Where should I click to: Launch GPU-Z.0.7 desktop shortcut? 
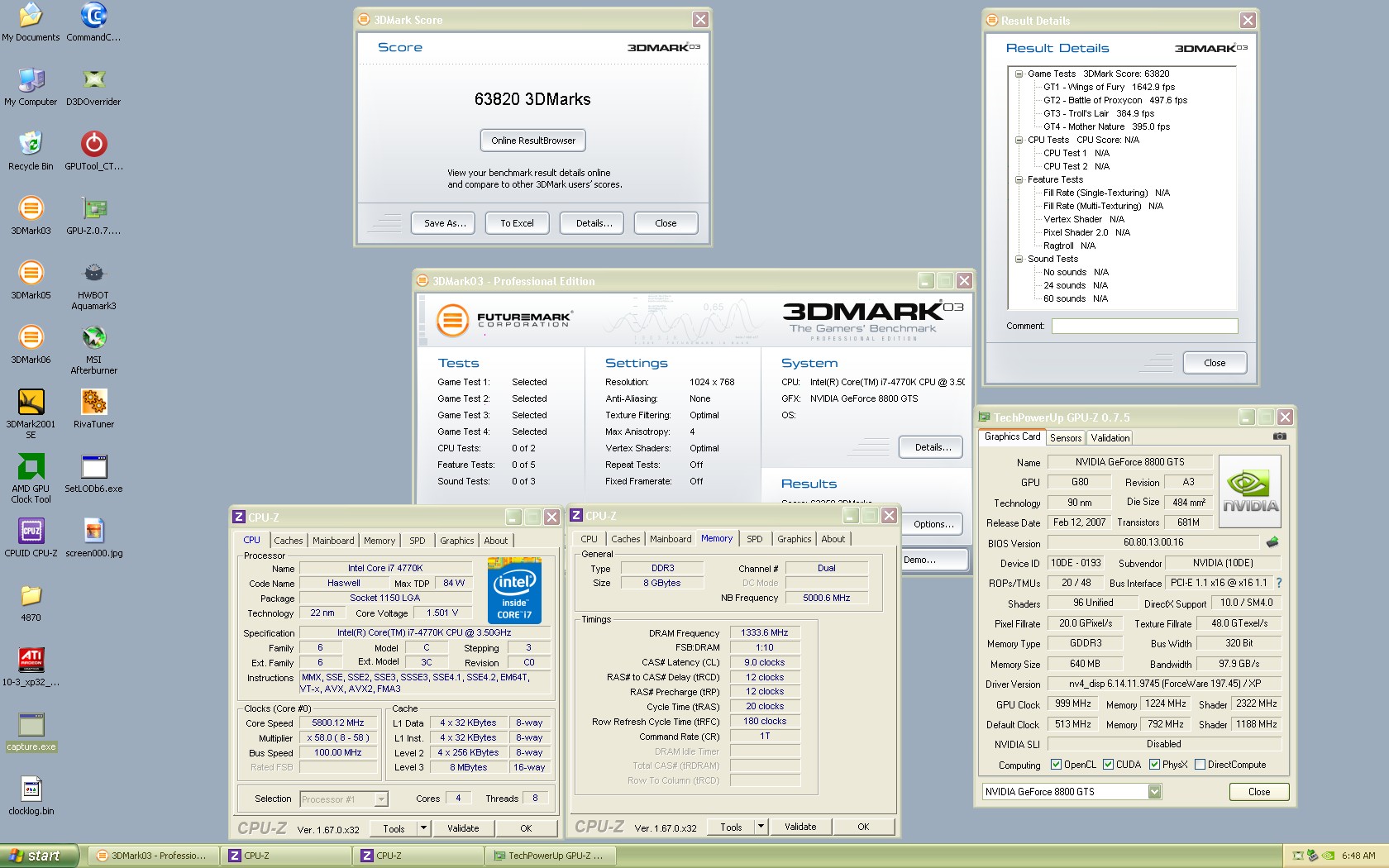(x=93, y=216)
